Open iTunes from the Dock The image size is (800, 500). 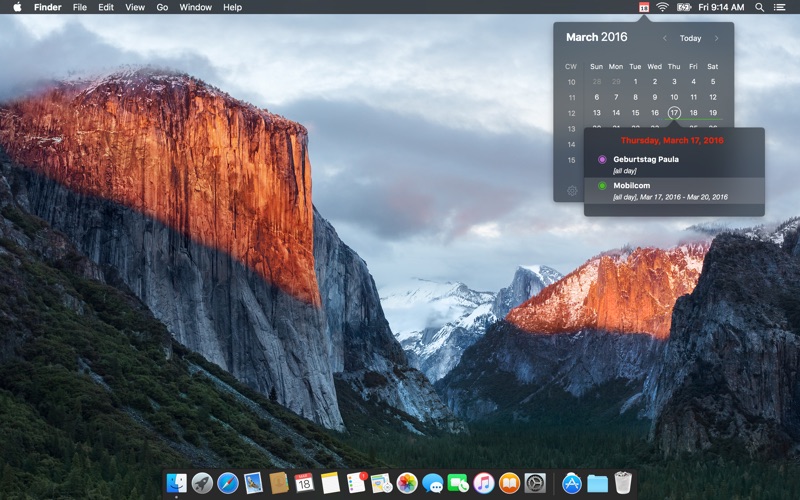coord(484,483)
